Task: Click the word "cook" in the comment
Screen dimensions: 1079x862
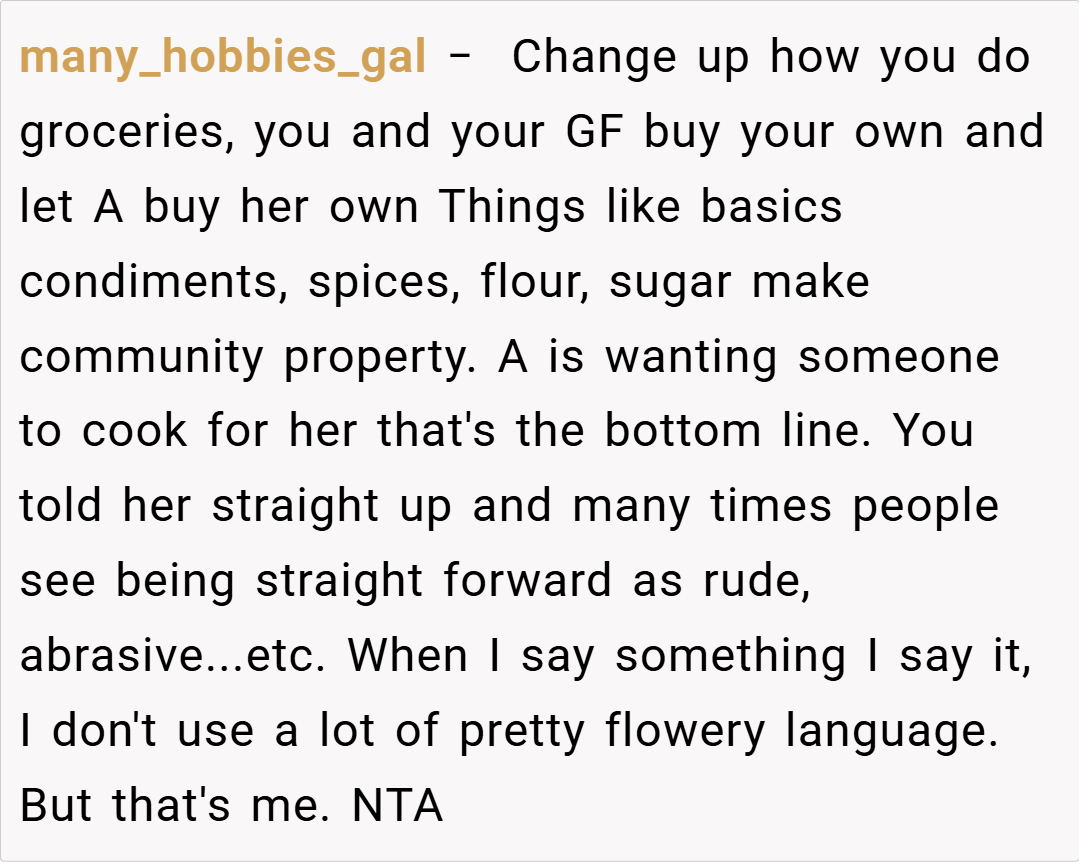Action: (134, 432)
